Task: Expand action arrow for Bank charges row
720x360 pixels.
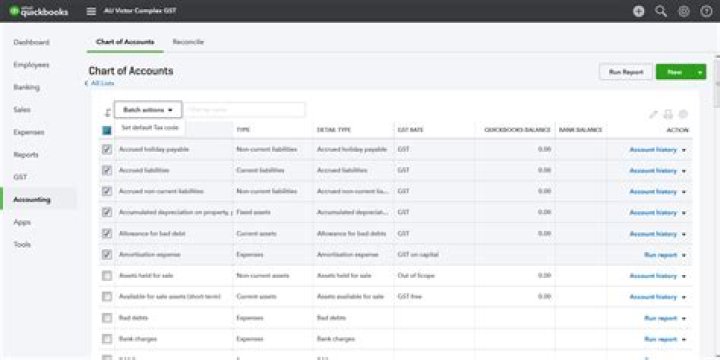Action: 684,340
